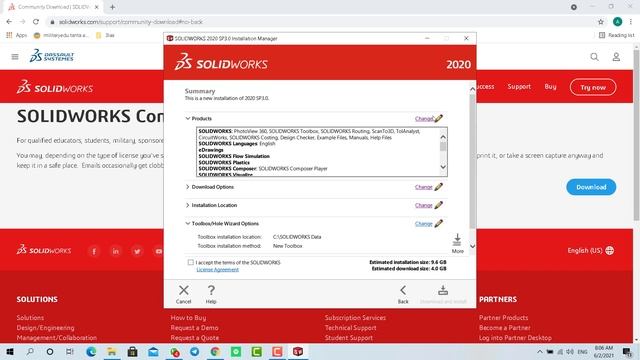Open the Chrome profile avatar
640x360 pixels.
617,22
